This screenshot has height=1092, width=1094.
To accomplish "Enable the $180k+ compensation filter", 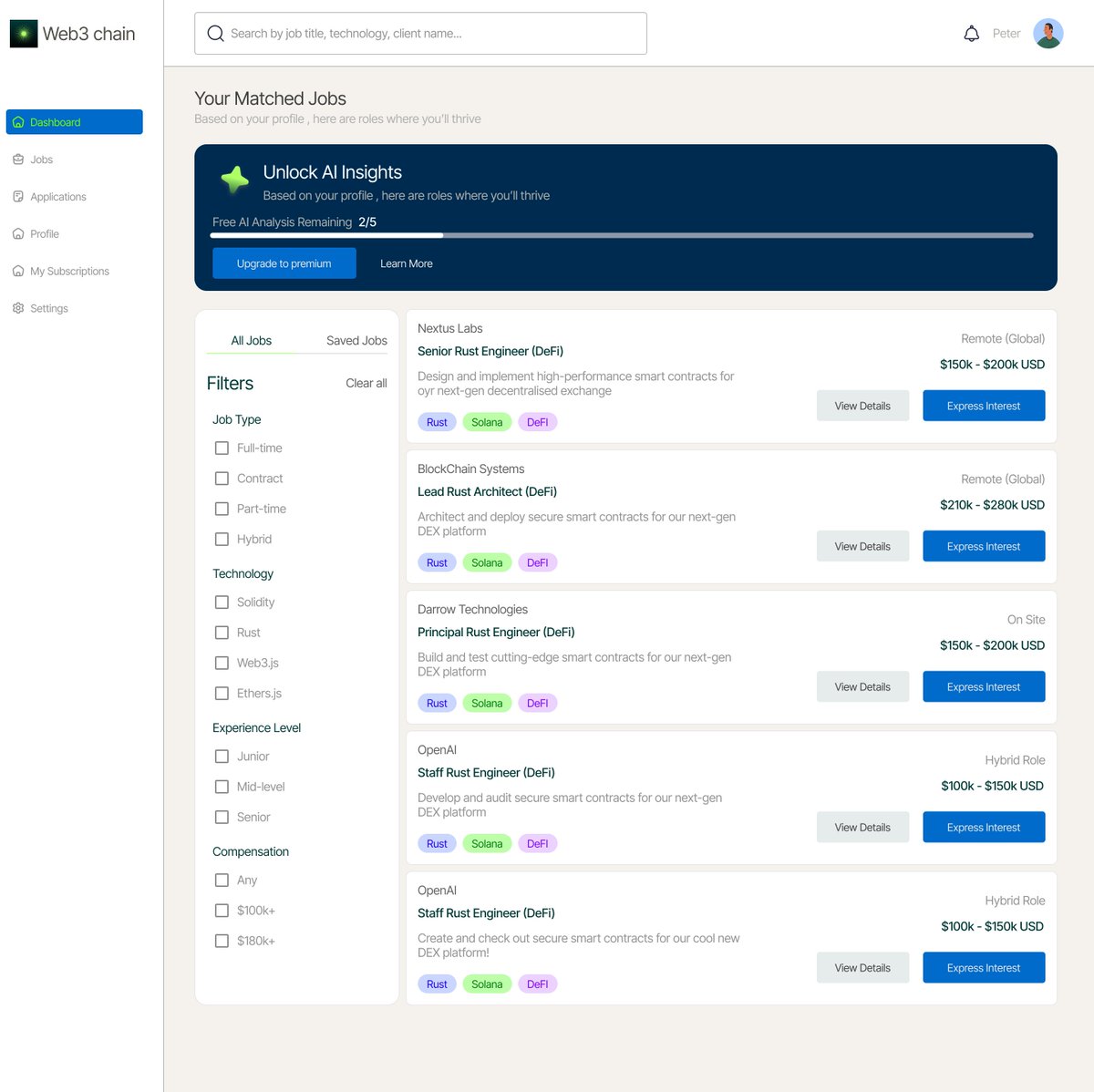I will (x=222, y=940).
